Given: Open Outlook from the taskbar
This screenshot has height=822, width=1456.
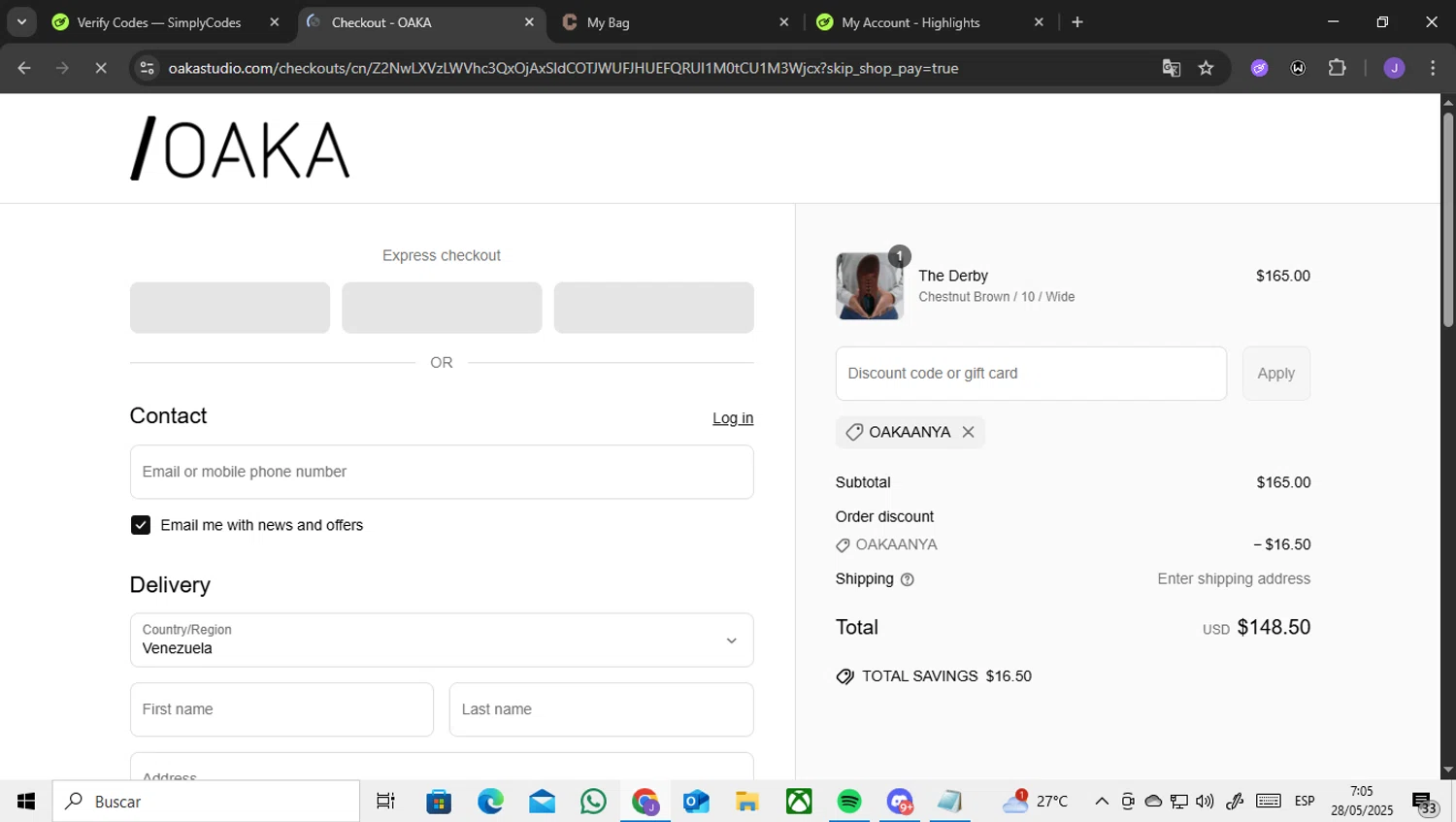Looking at the screenshot, I should [696, 802].
